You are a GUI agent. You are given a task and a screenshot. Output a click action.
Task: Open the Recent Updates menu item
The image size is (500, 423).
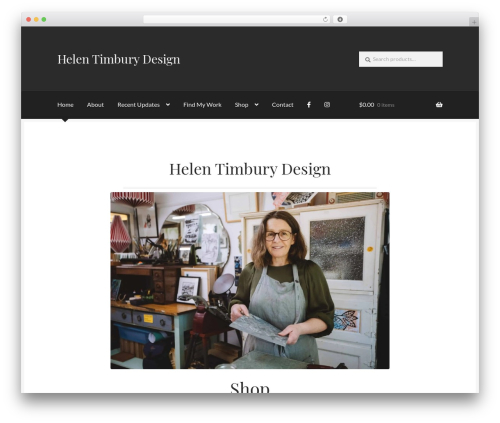138,105
